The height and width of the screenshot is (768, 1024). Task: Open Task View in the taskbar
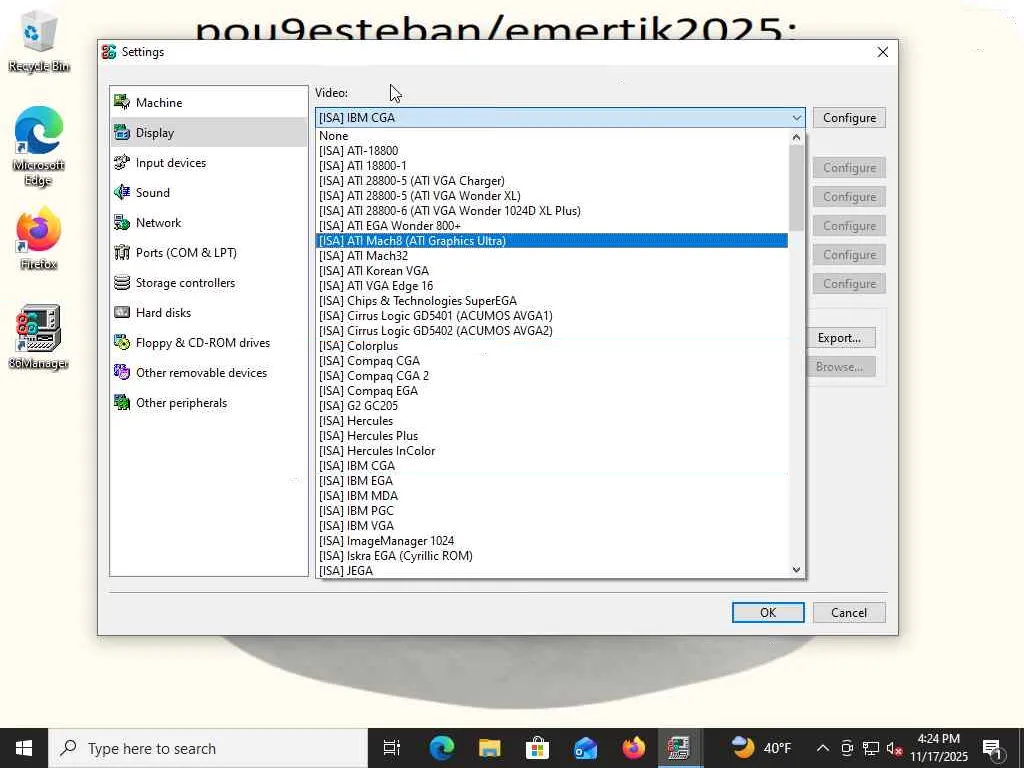(392, 748)
